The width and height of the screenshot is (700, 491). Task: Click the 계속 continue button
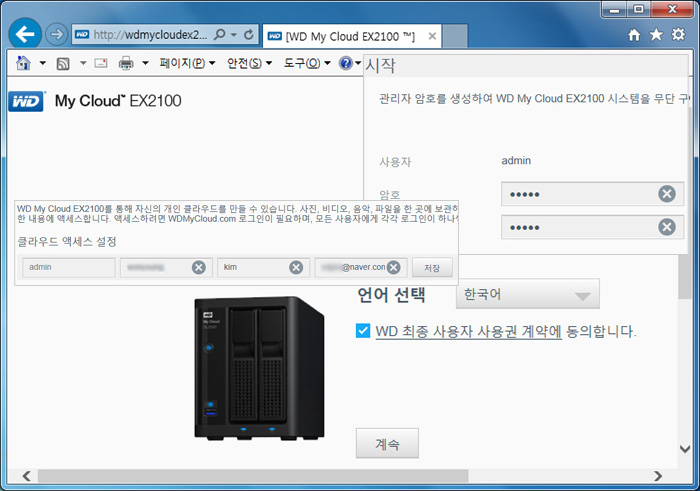tap(387, 443)
